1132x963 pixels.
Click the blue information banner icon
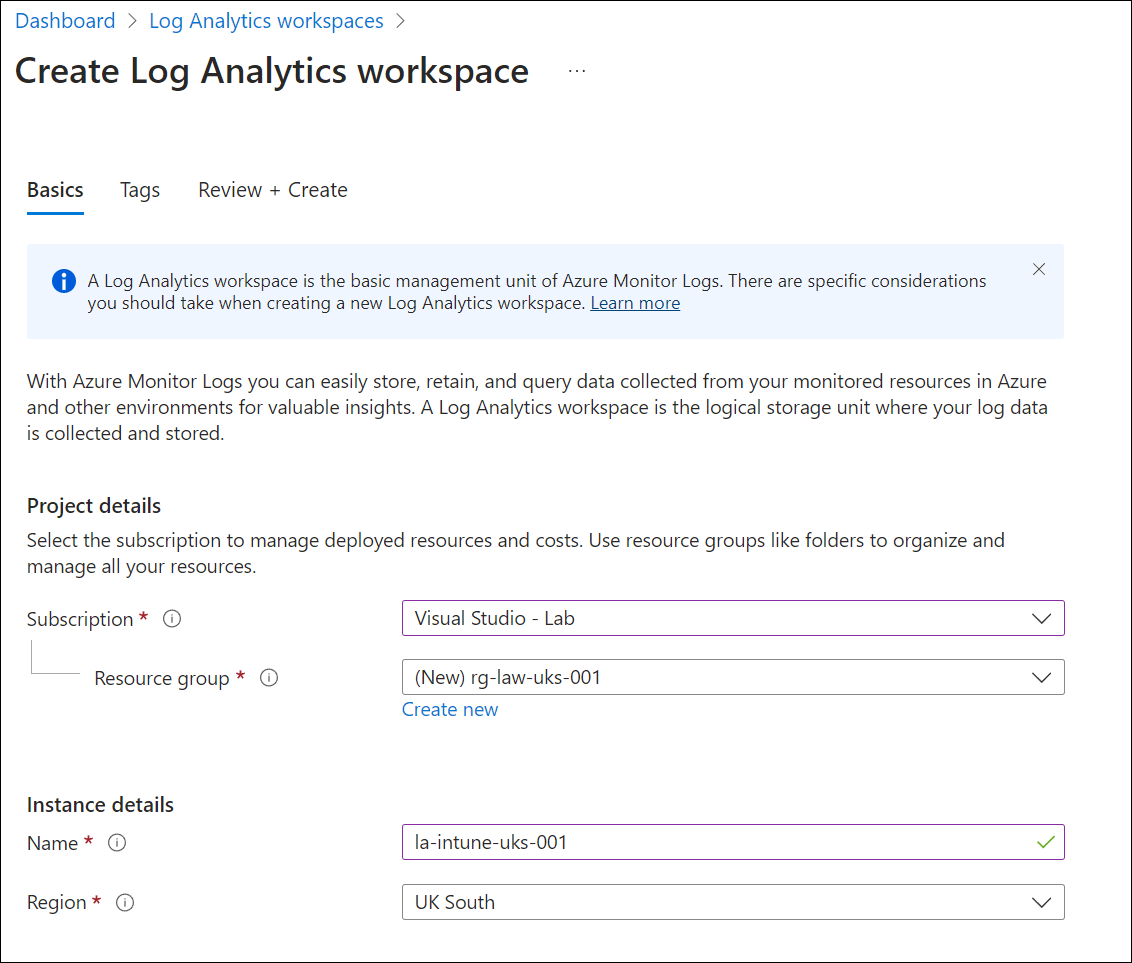pyautogui.click(x=63, y=281)
